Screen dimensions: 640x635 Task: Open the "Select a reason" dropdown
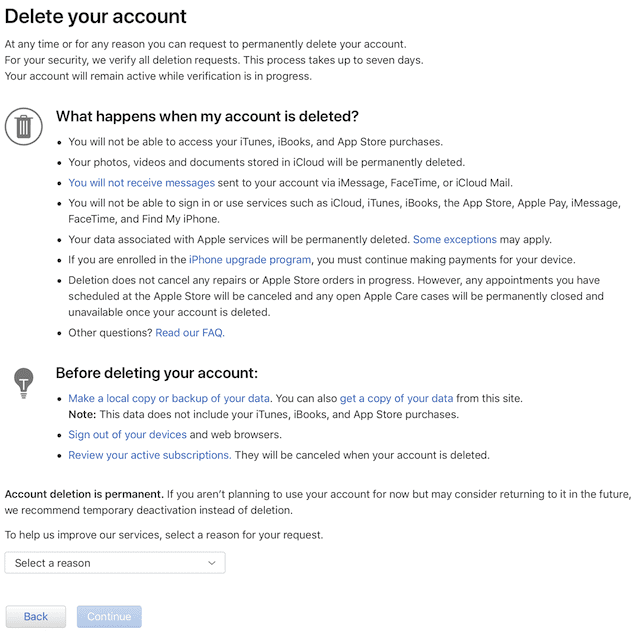(x=115, y=563)
